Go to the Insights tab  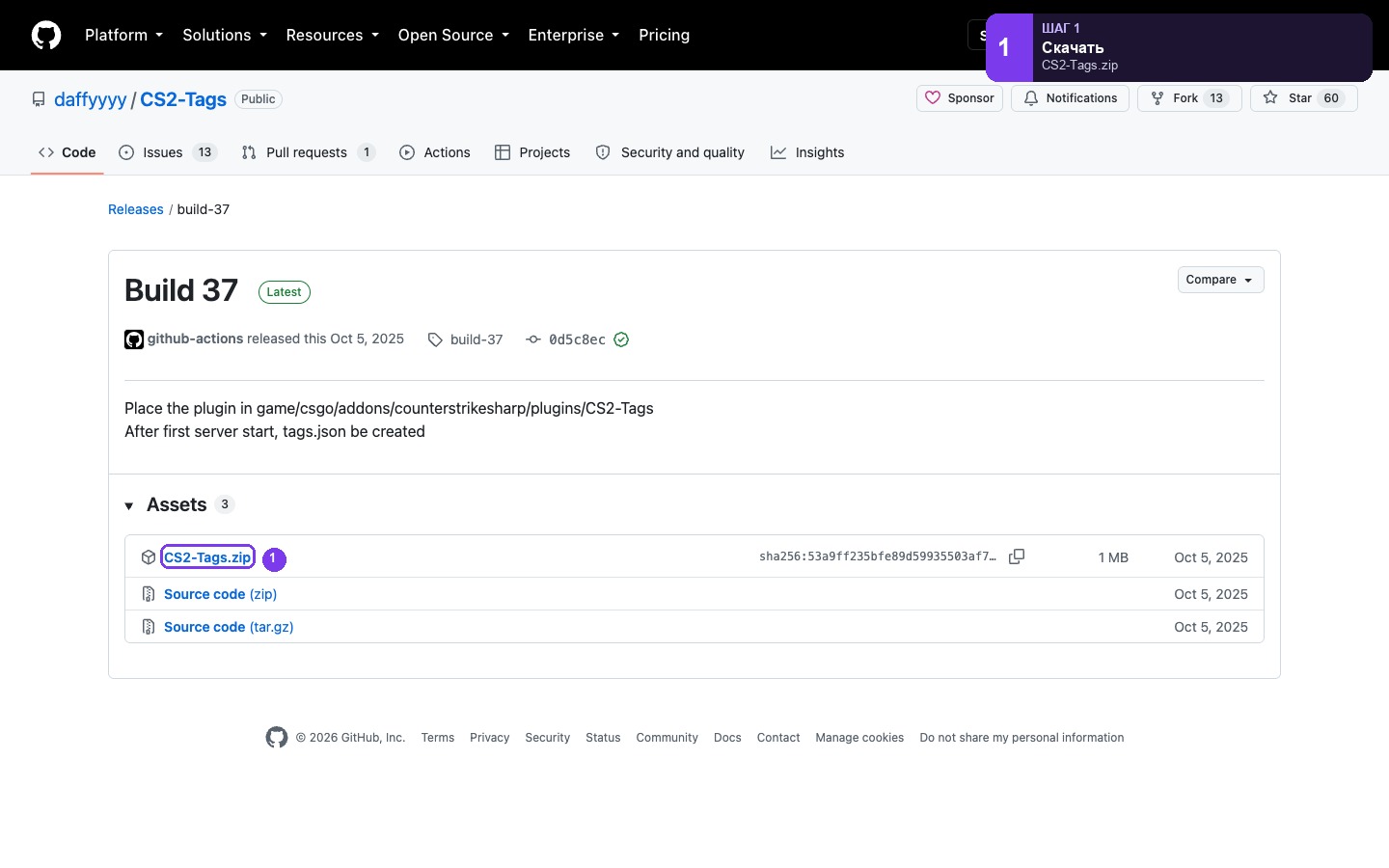tap(807, 152)
